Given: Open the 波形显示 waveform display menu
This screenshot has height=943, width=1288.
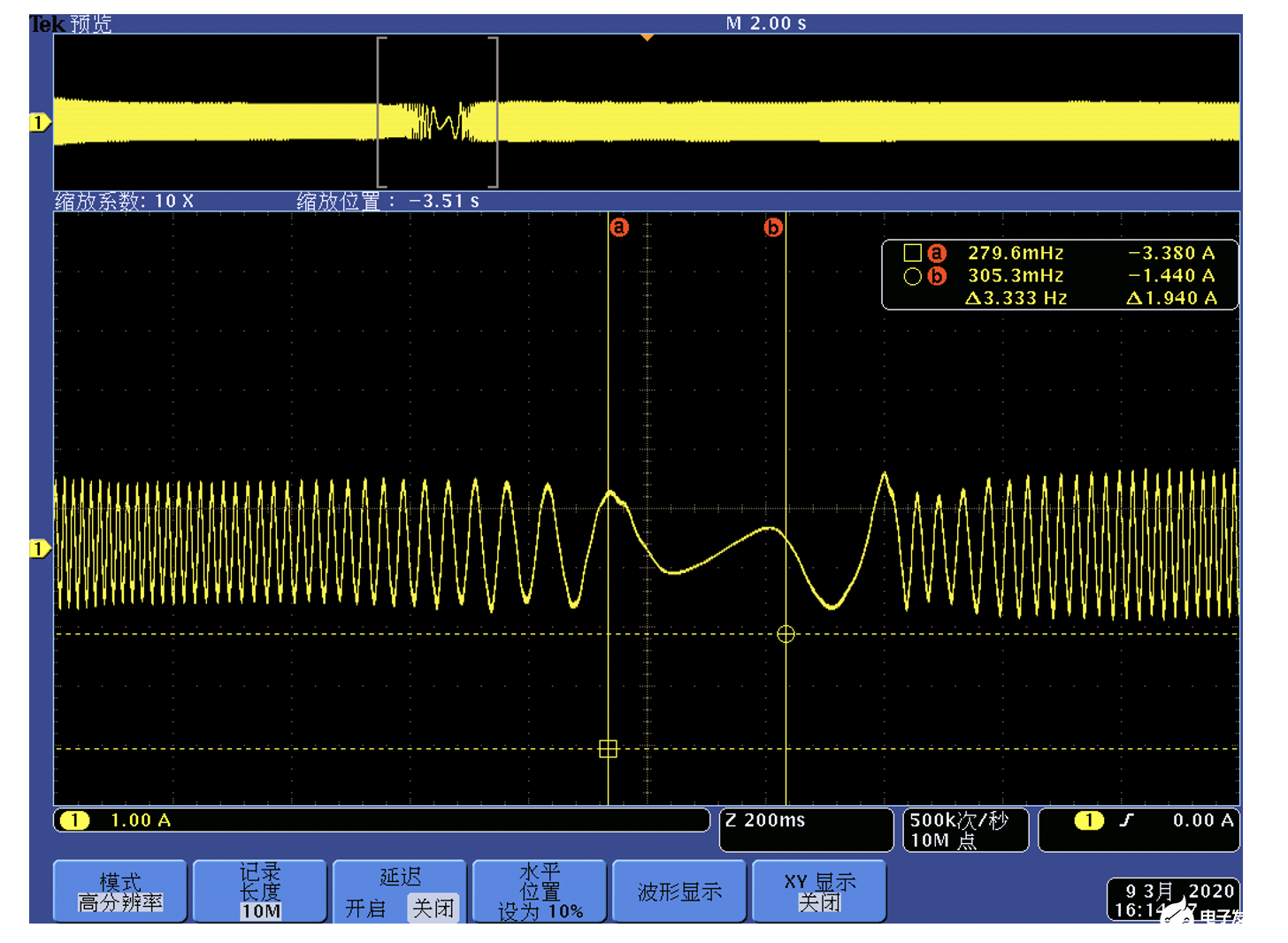Looking at the screenshot, I should [679, 892].
